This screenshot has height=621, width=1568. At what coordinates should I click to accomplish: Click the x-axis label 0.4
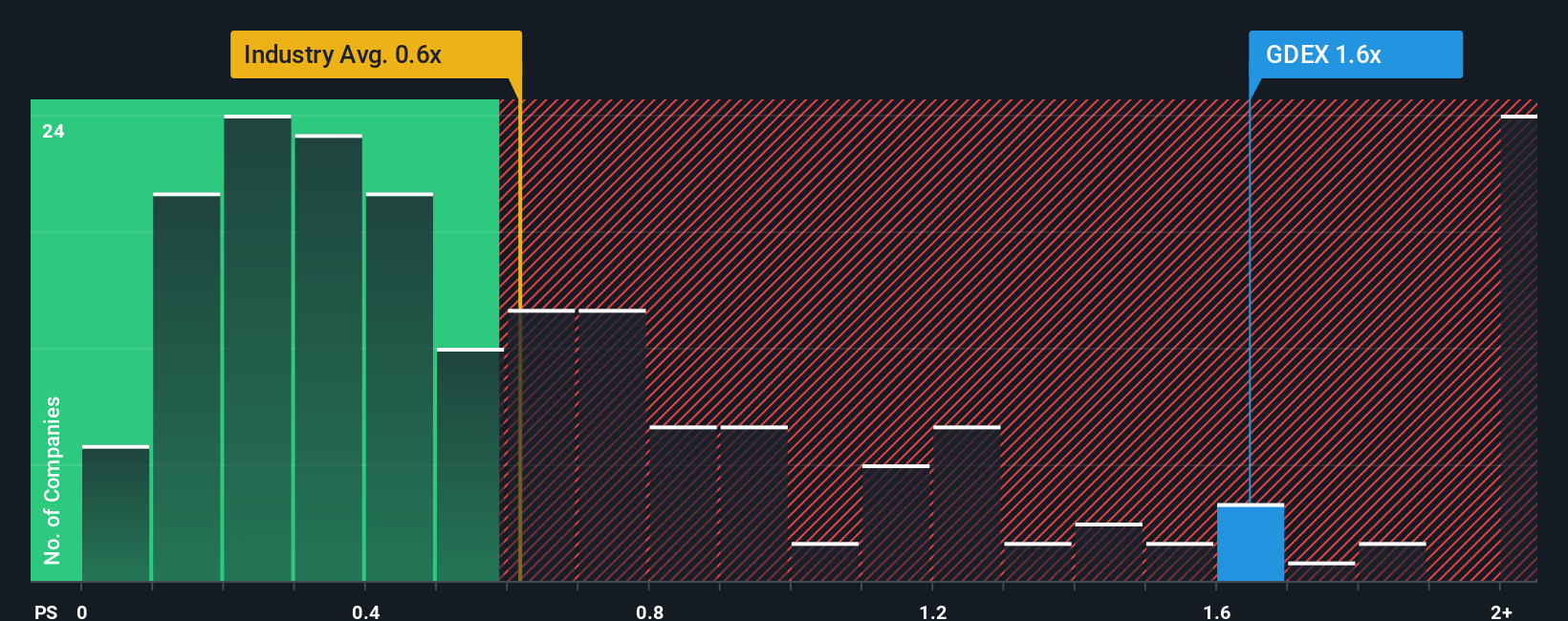point(366,611)
